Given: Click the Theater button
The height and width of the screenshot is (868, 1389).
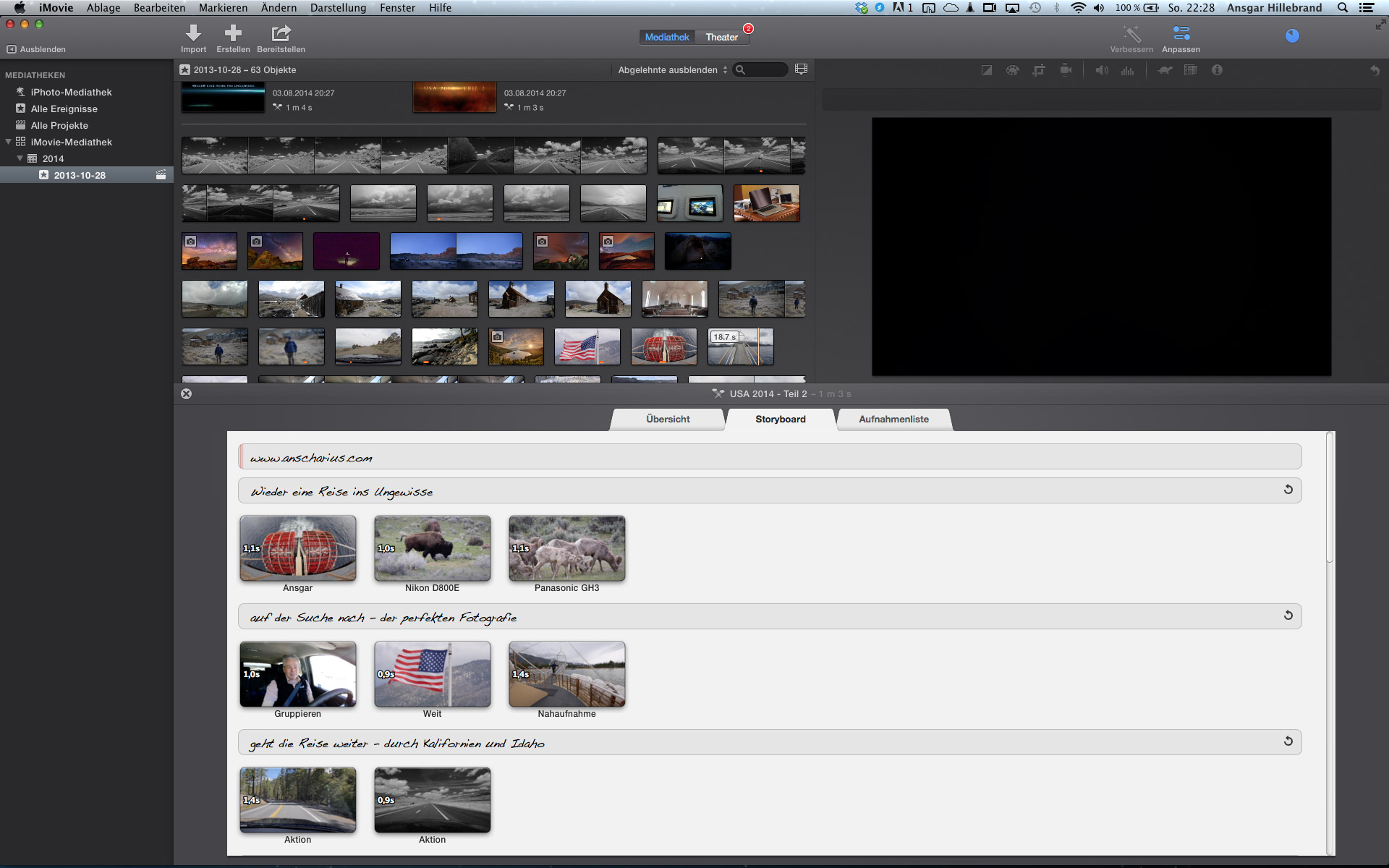Looking at the screenshot, I should pos(721,37).
